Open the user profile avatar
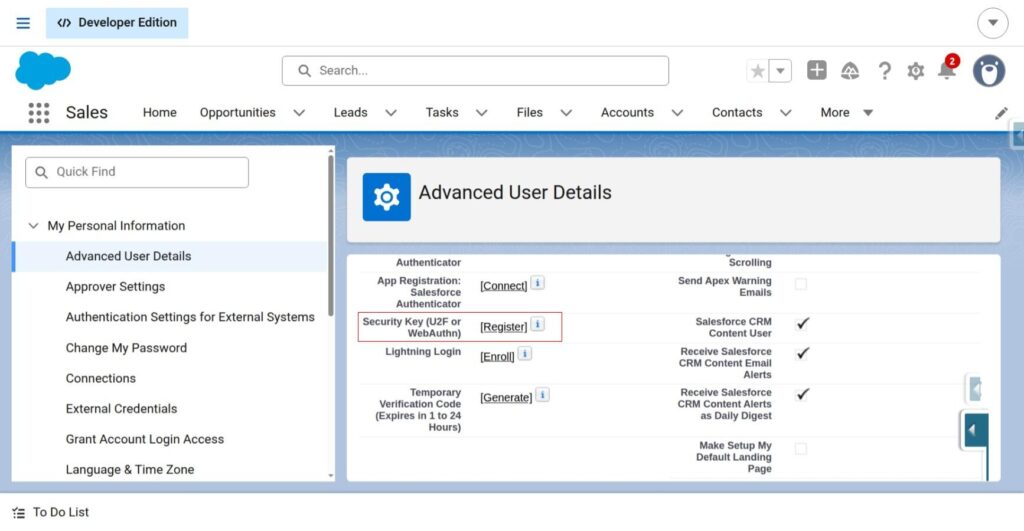 [989, 71]
